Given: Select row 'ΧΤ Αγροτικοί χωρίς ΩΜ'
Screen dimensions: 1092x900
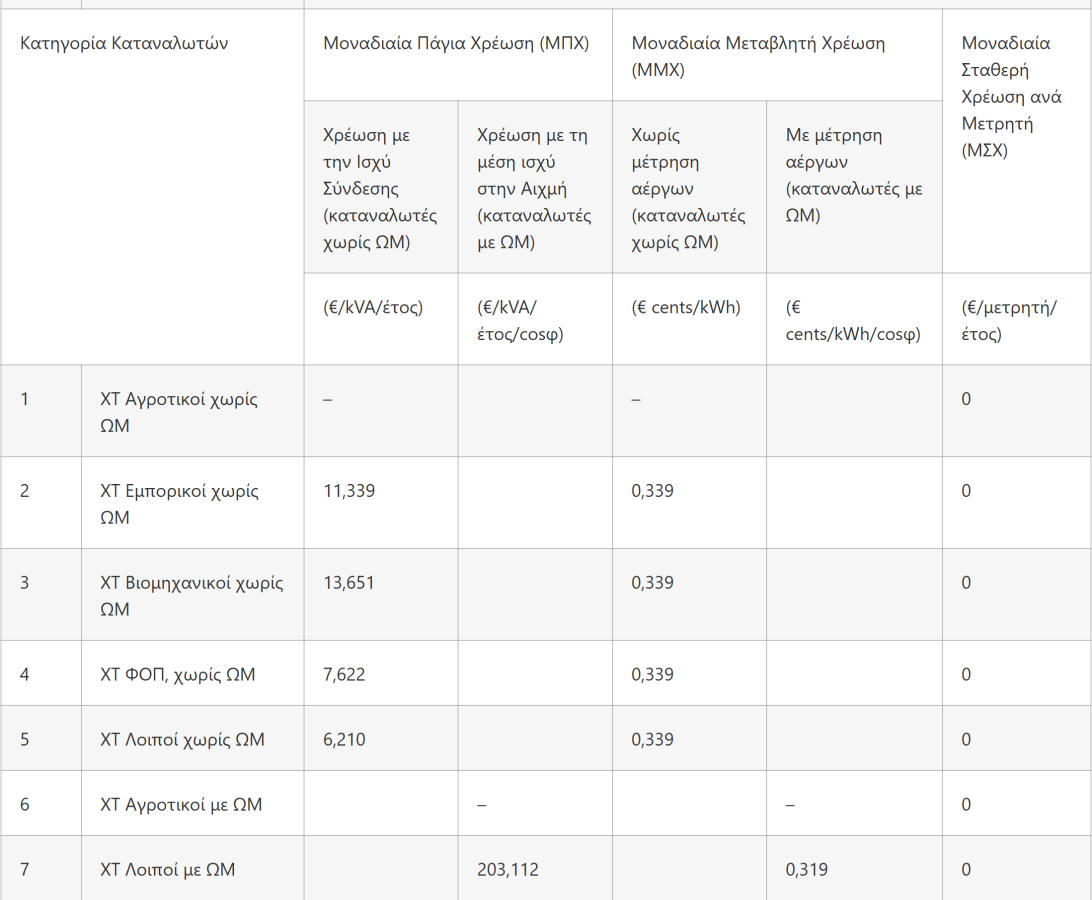Looking at the screenshot, I should (179, 412).
